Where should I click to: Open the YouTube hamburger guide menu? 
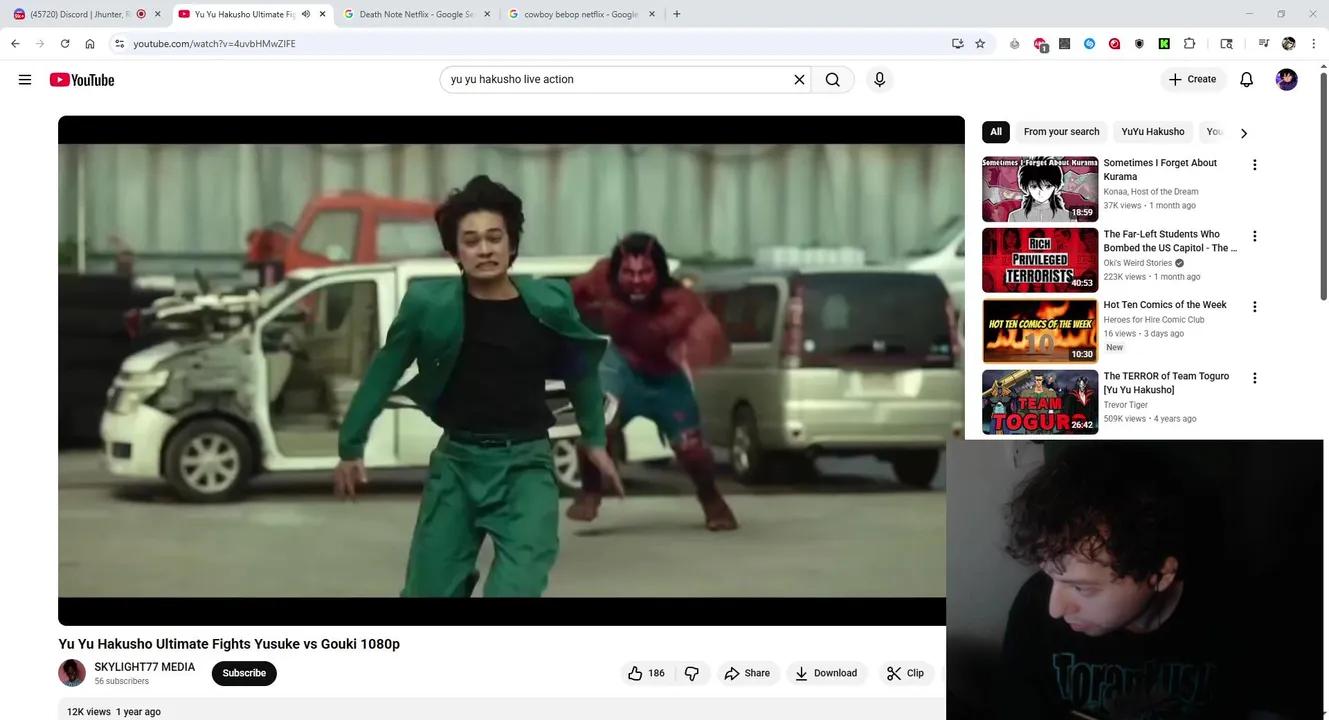[25, 80]
